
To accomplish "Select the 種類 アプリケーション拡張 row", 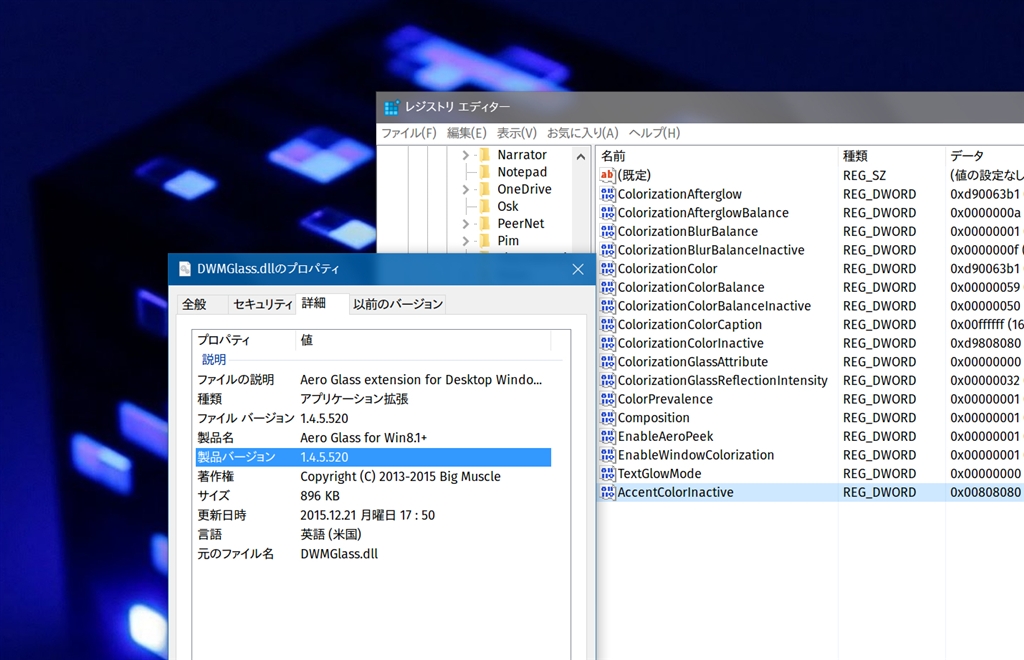I will (373, 399).
